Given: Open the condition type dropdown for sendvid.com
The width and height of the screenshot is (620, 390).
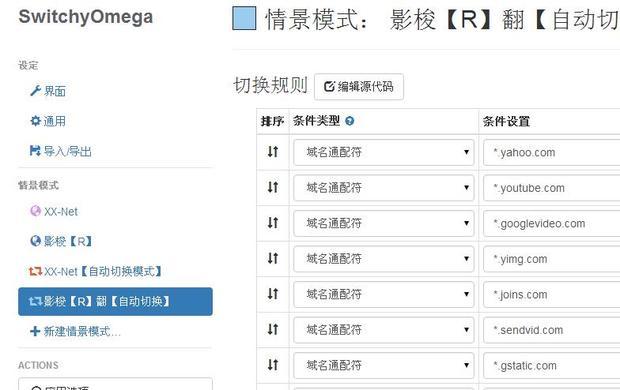Looking at the screenshot, I should (384, 330).
